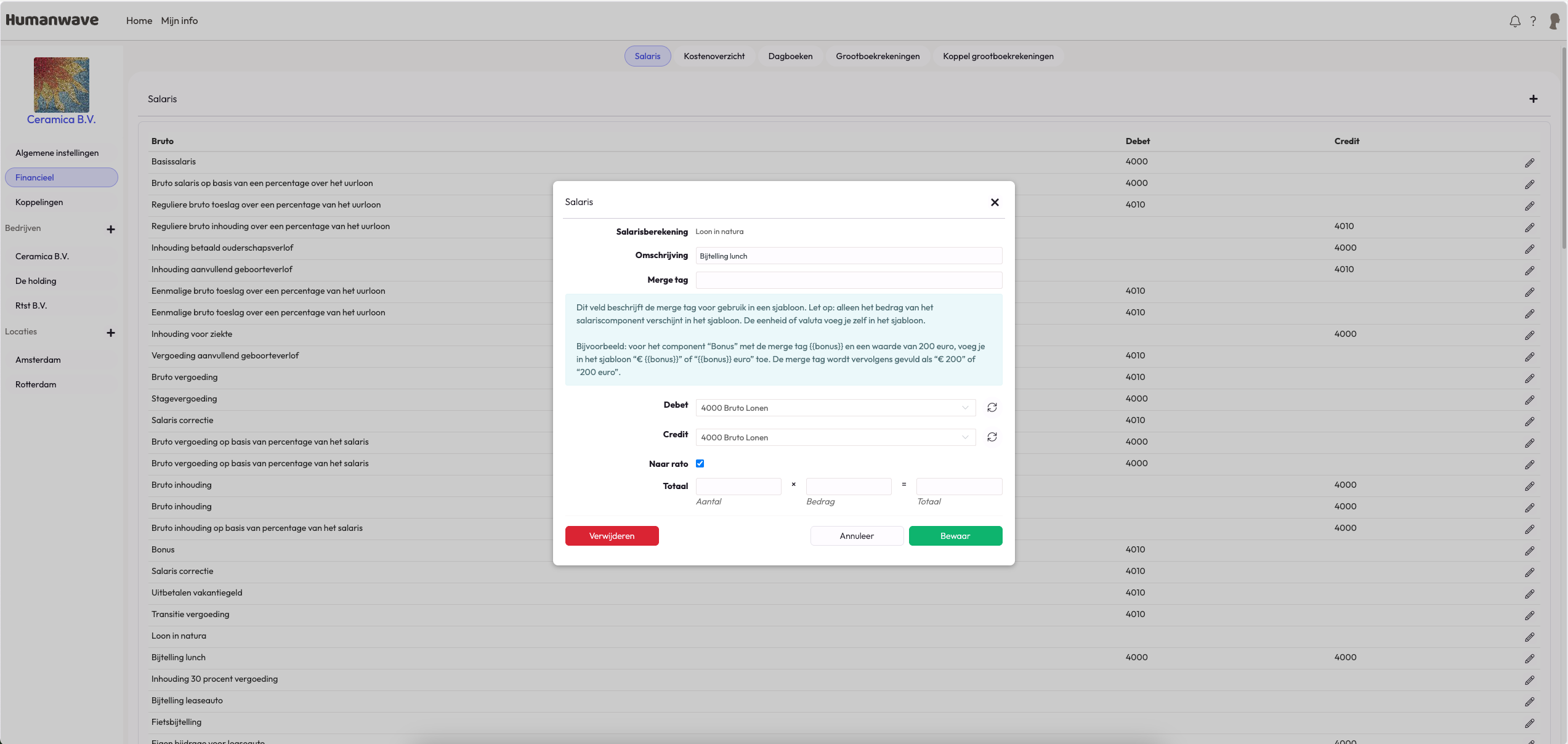Click plus icon to add Salaris entry
1568x744 pixels.
(1533, 99)
